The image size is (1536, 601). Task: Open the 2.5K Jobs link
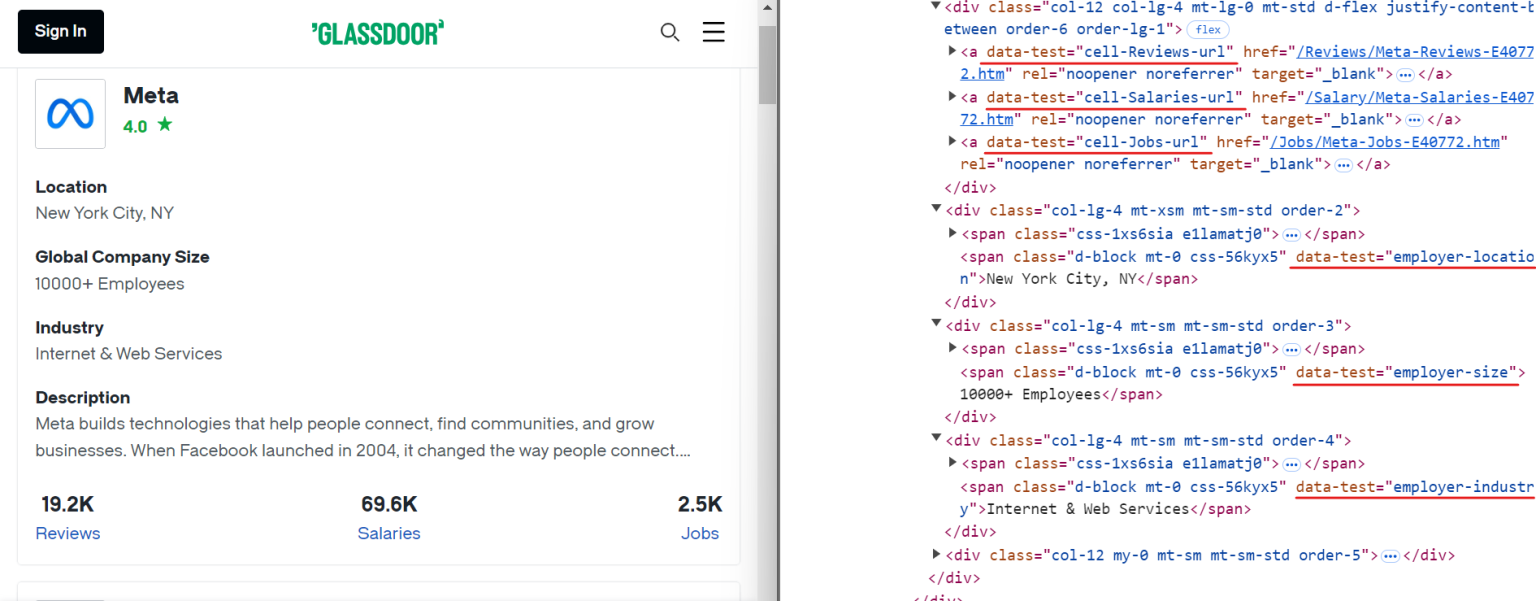[x=699, y=533]
